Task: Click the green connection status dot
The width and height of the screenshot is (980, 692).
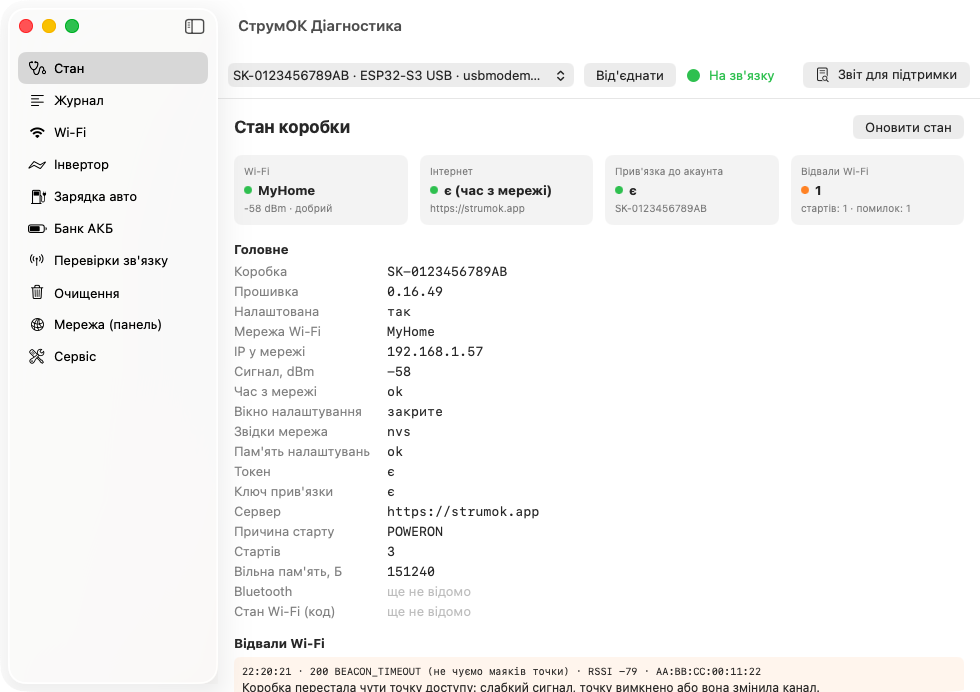Action: pyautogui.click(x=693, y=76)
